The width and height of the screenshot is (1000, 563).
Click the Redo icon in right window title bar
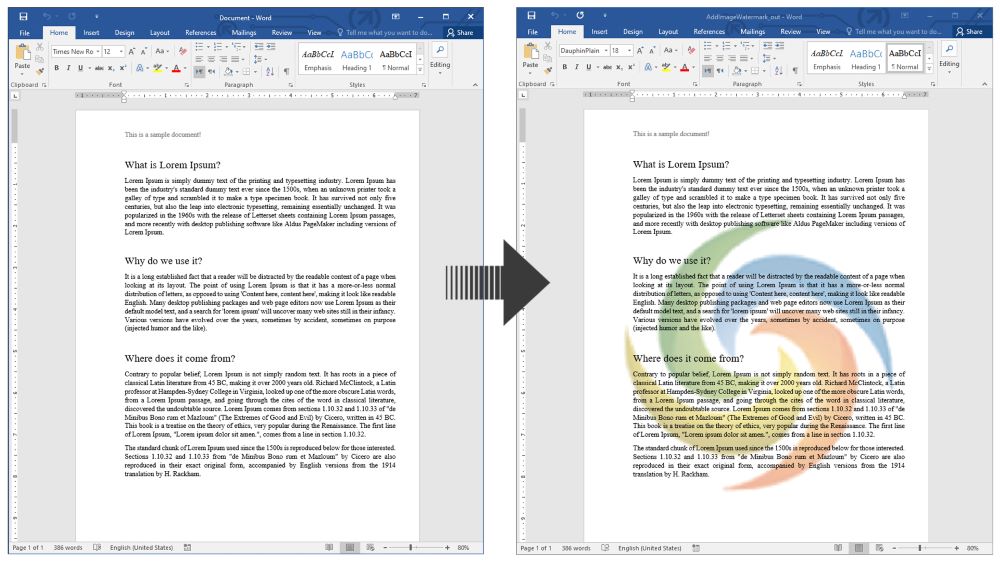pos(581,17)
